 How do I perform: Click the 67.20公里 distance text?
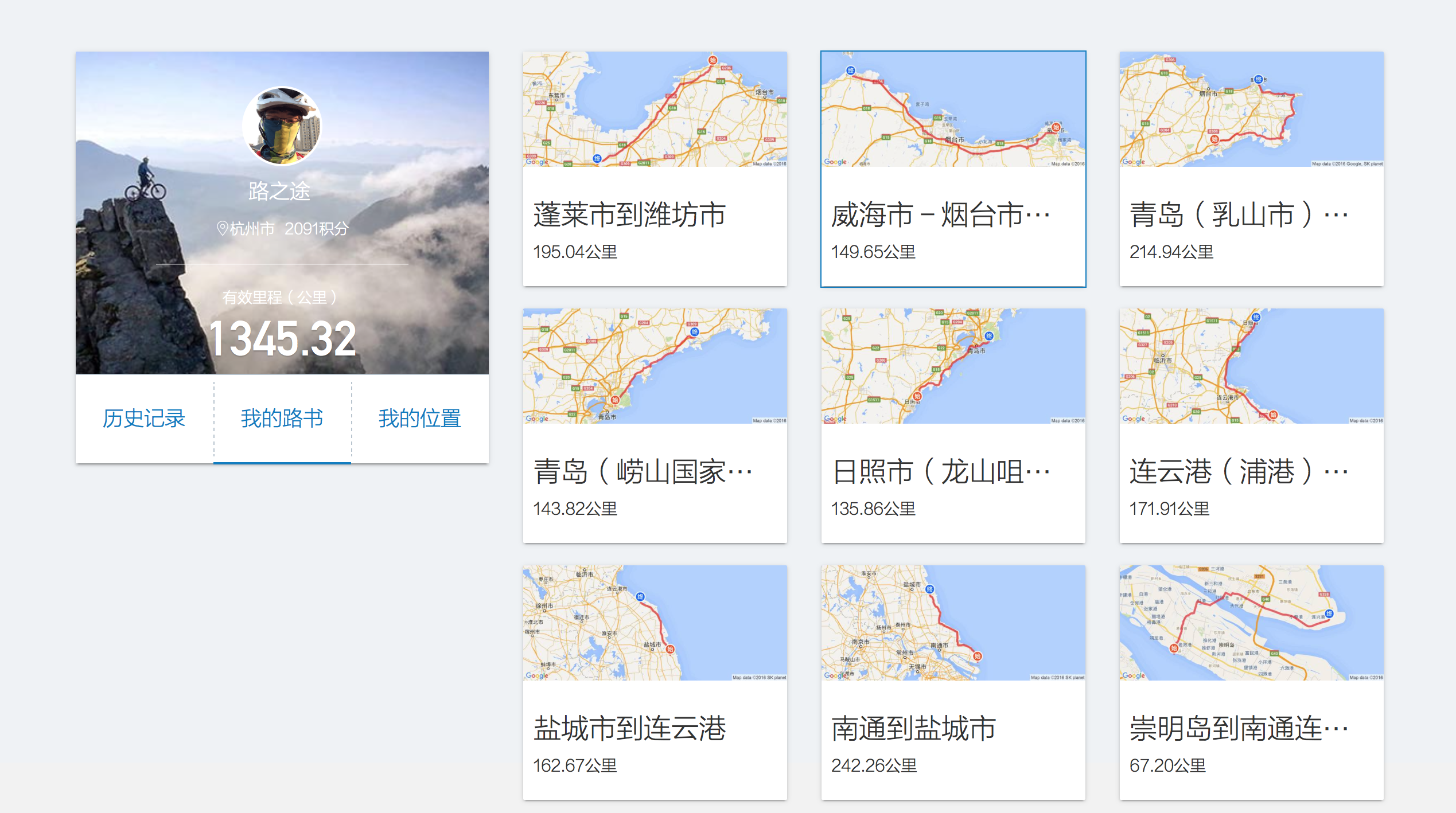[1167, 765]
